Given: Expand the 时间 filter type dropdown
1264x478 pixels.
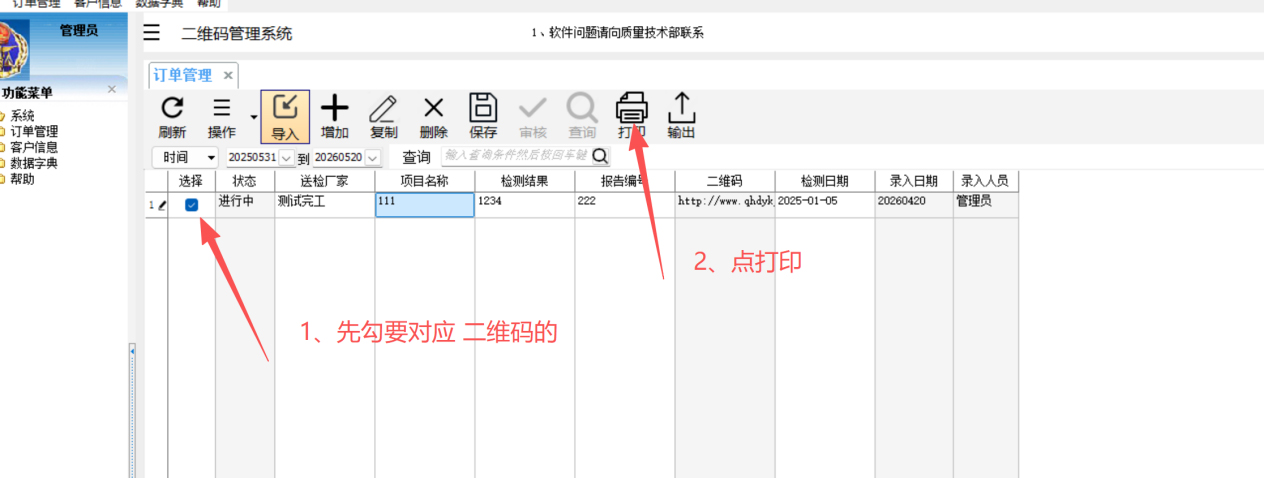Looking at the screenshot, I should click(211, 158).
